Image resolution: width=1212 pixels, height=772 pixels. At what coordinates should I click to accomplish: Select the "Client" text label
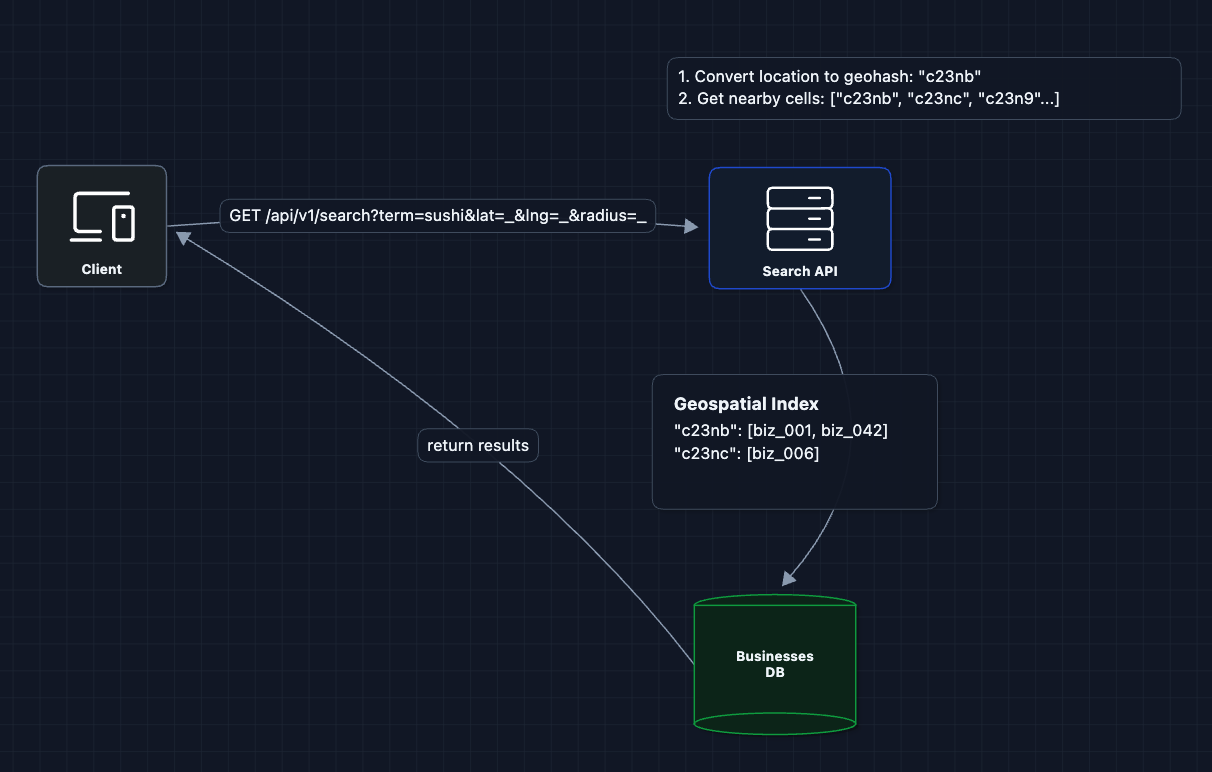click(102, 269)
